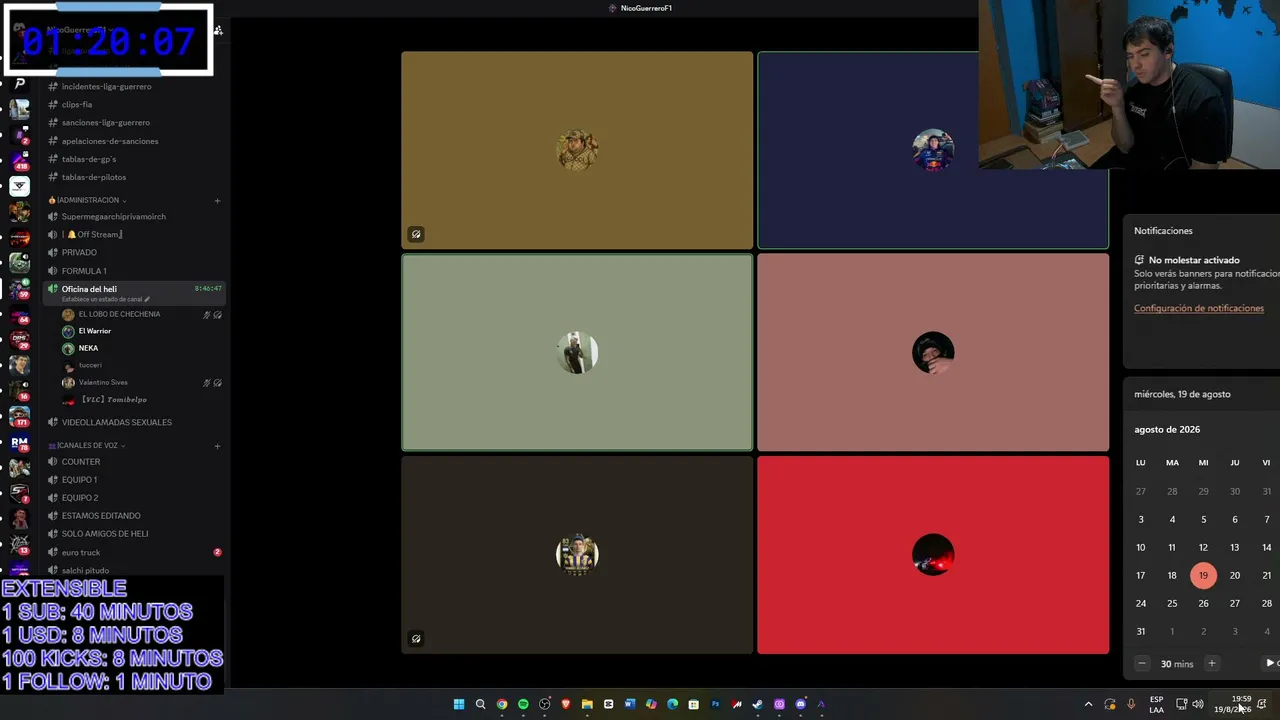Open Microsoft Store from the taskbar
The height and width of the screenshot is (720, 1280).
[x=694, y=704]
